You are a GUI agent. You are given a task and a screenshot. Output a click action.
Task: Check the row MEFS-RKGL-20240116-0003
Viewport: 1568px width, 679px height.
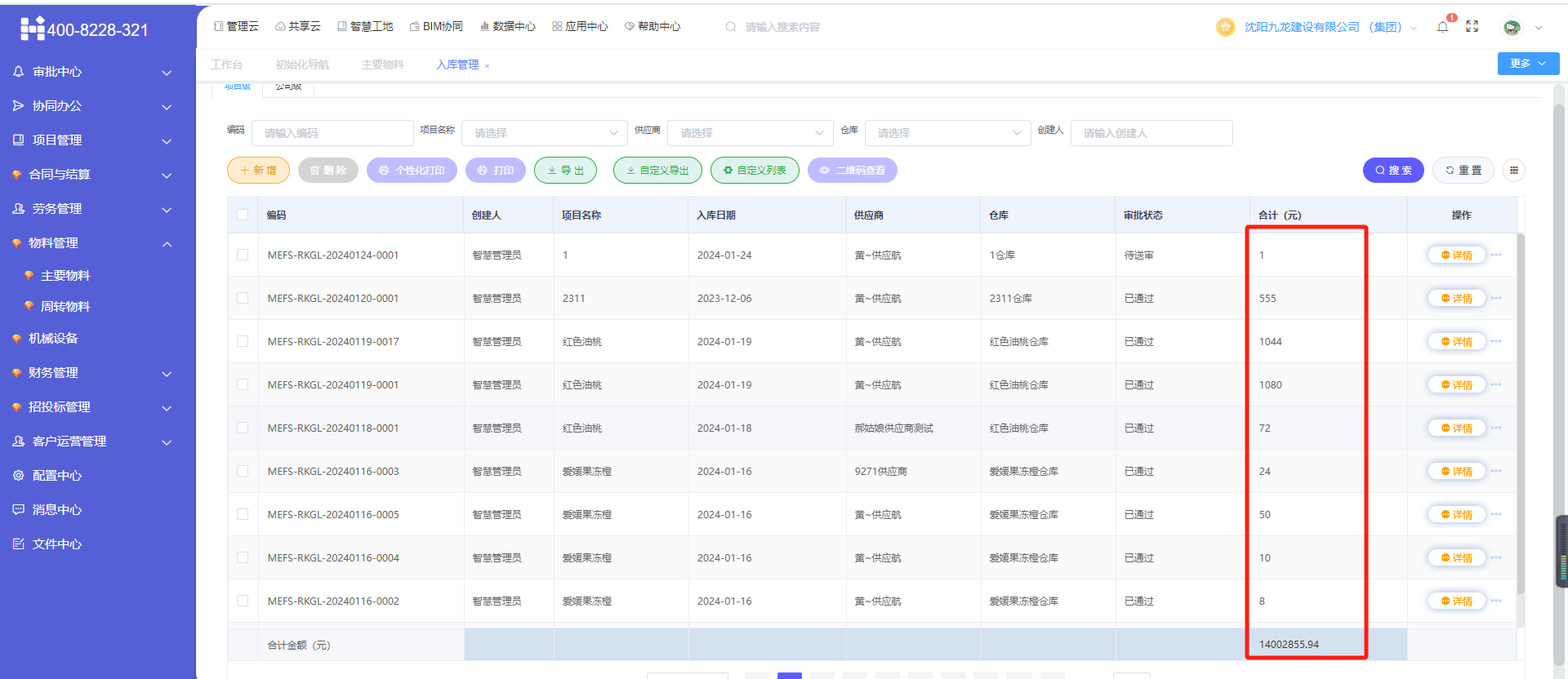(243, 471)
